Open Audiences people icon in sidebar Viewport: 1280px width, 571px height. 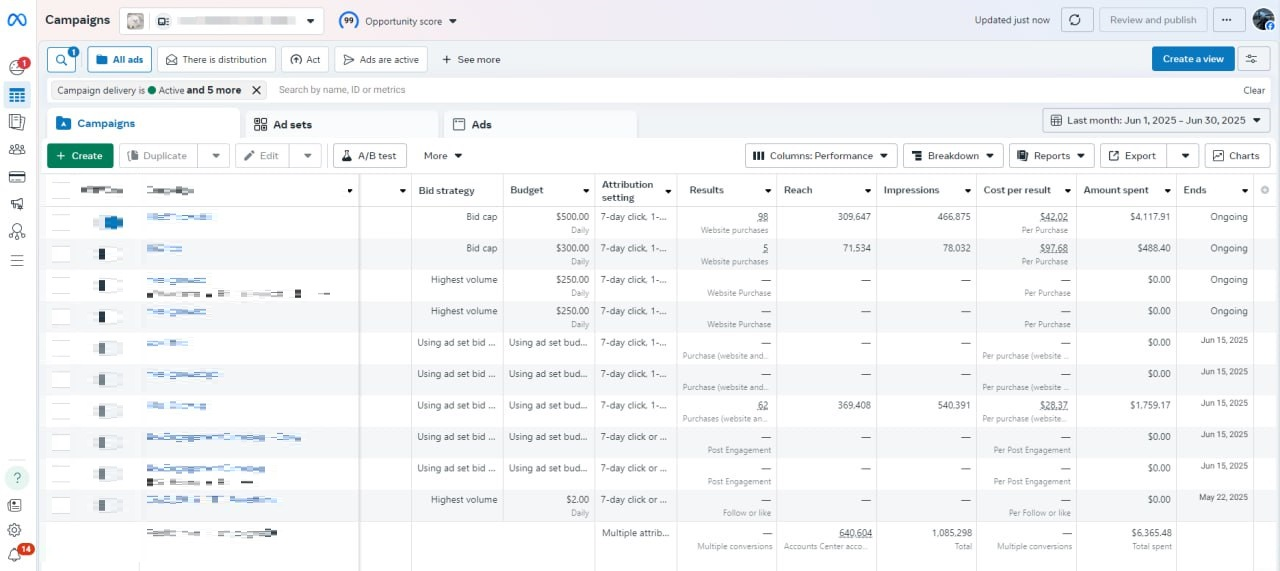[17, 150]
